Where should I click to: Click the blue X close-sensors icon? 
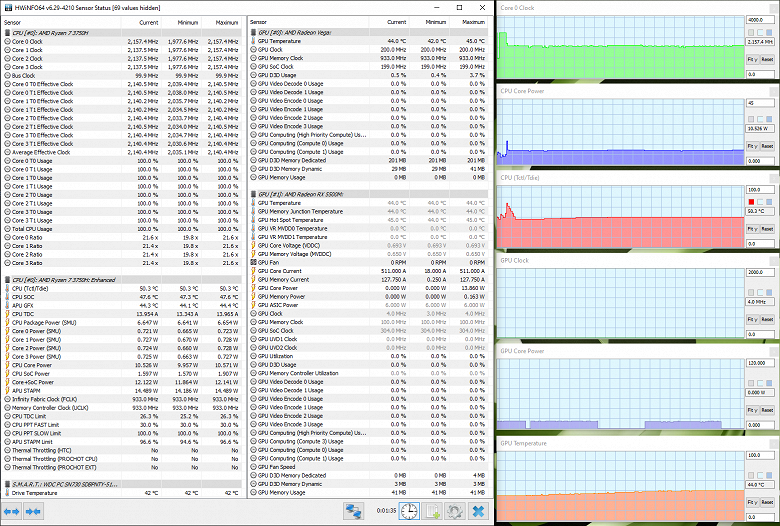coord(478,511)
